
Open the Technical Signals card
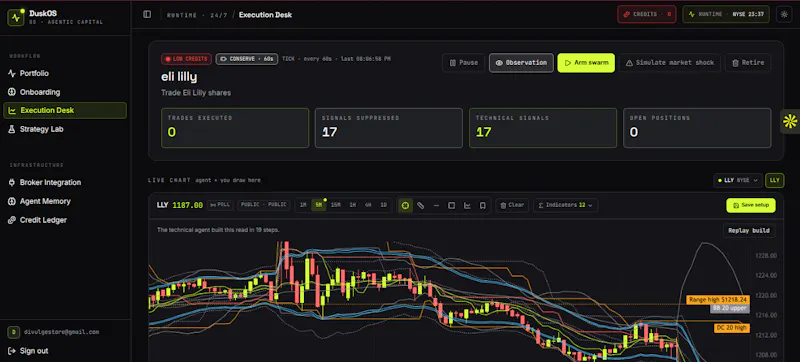543,128
